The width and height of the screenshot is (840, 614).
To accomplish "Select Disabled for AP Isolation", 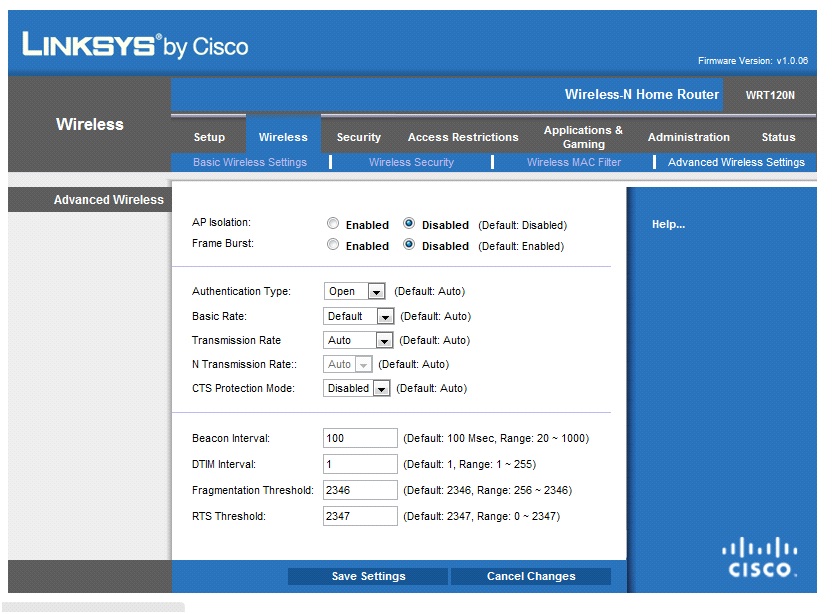I will pyautogui.click(x=409, y=224).
